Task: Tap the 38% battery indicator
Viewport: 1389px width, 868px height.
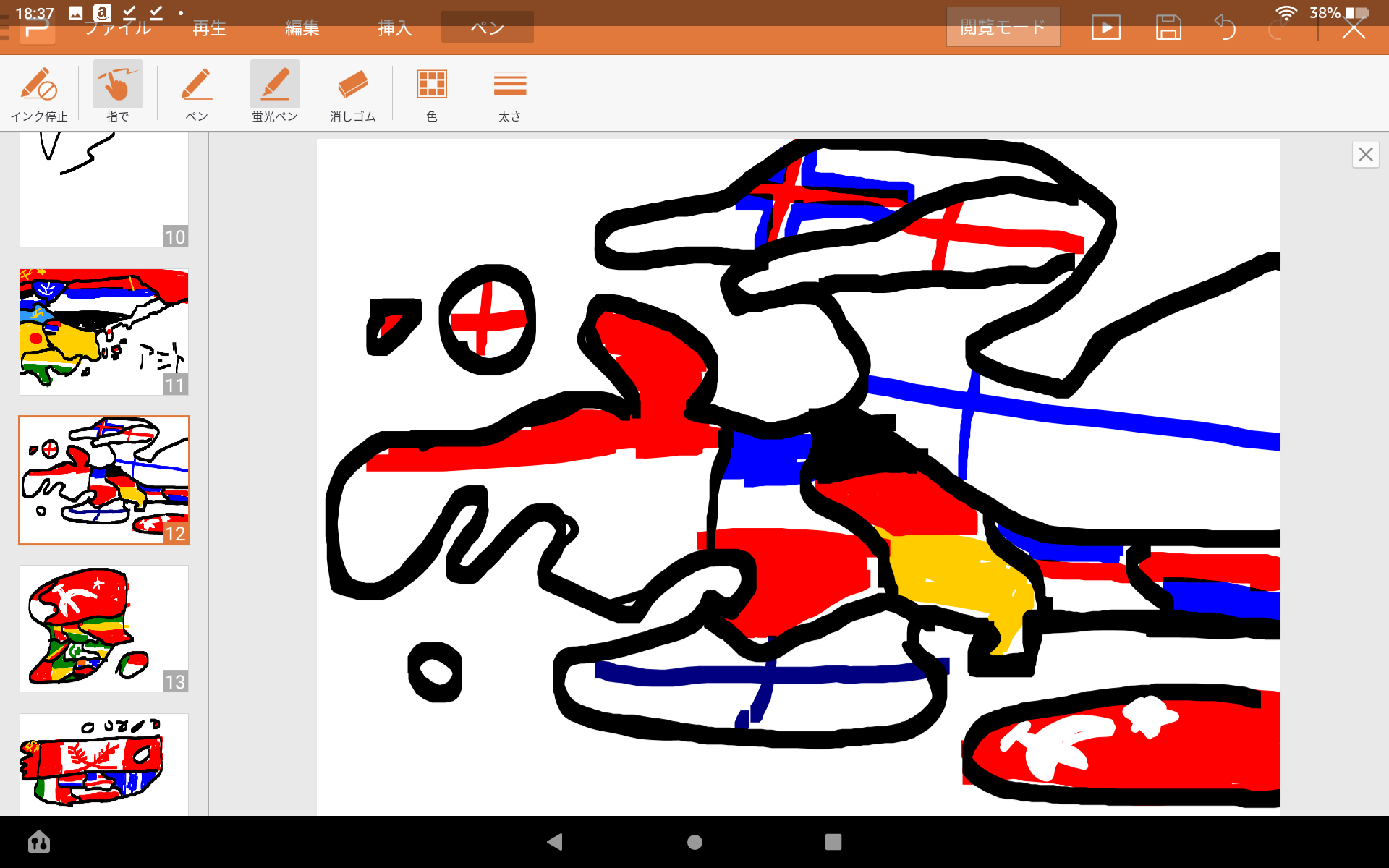Action: (1339, 13)
